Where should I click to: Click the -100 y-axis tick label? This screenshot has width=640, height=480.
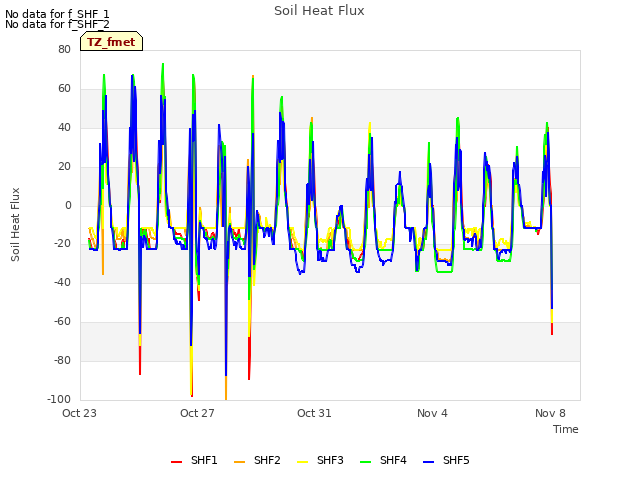[x=59, y=399]
